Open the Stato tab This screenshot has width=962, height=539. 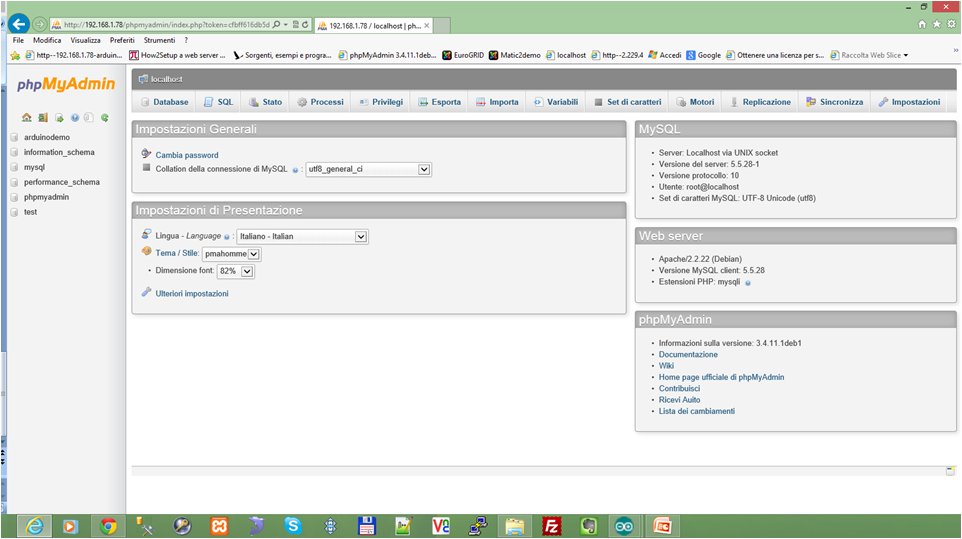point(265,102)
